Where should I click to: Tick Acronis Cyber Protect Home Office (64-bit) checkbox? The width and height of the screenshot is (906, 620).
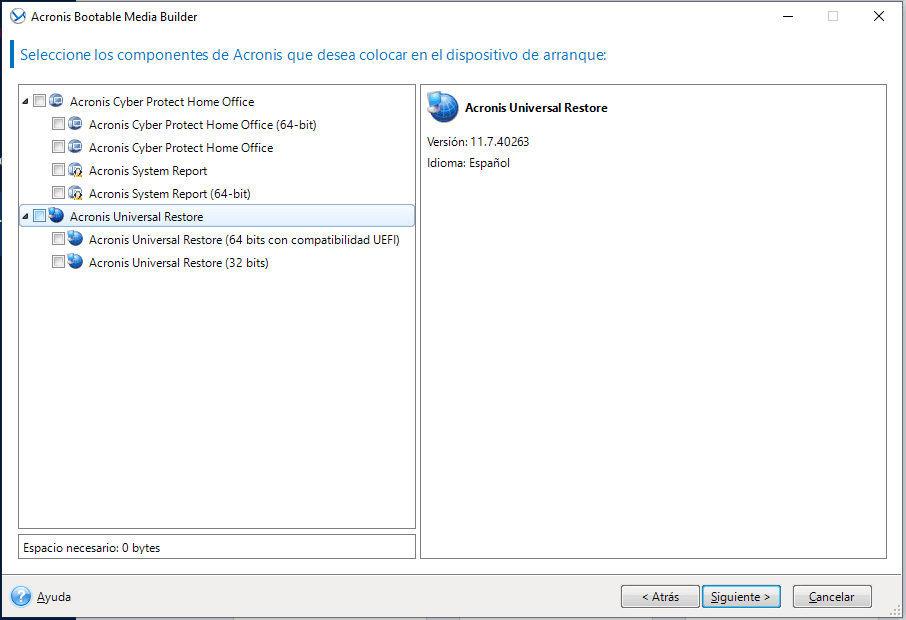[x=58, y=124]
